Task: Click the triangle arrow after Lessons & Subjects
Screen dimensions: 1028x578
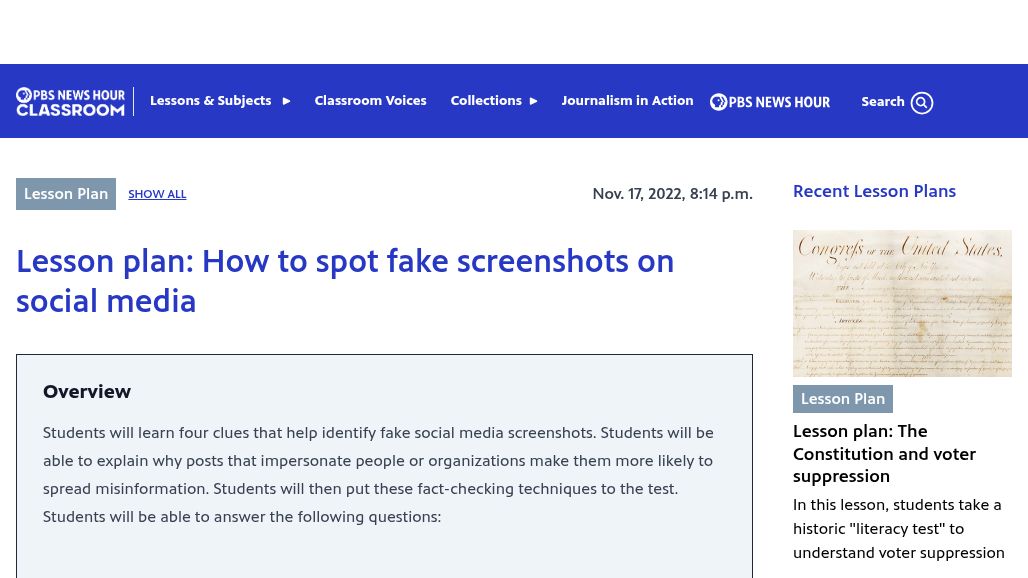Action: click(x=286, y=101)
